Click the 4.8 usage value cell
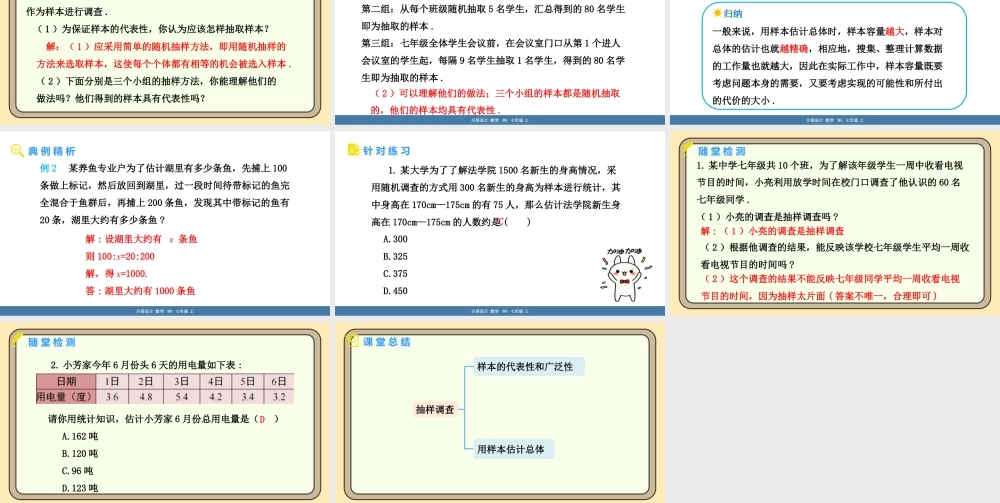The height and width of the screenshot is (503, 1000). pos(145,397)
